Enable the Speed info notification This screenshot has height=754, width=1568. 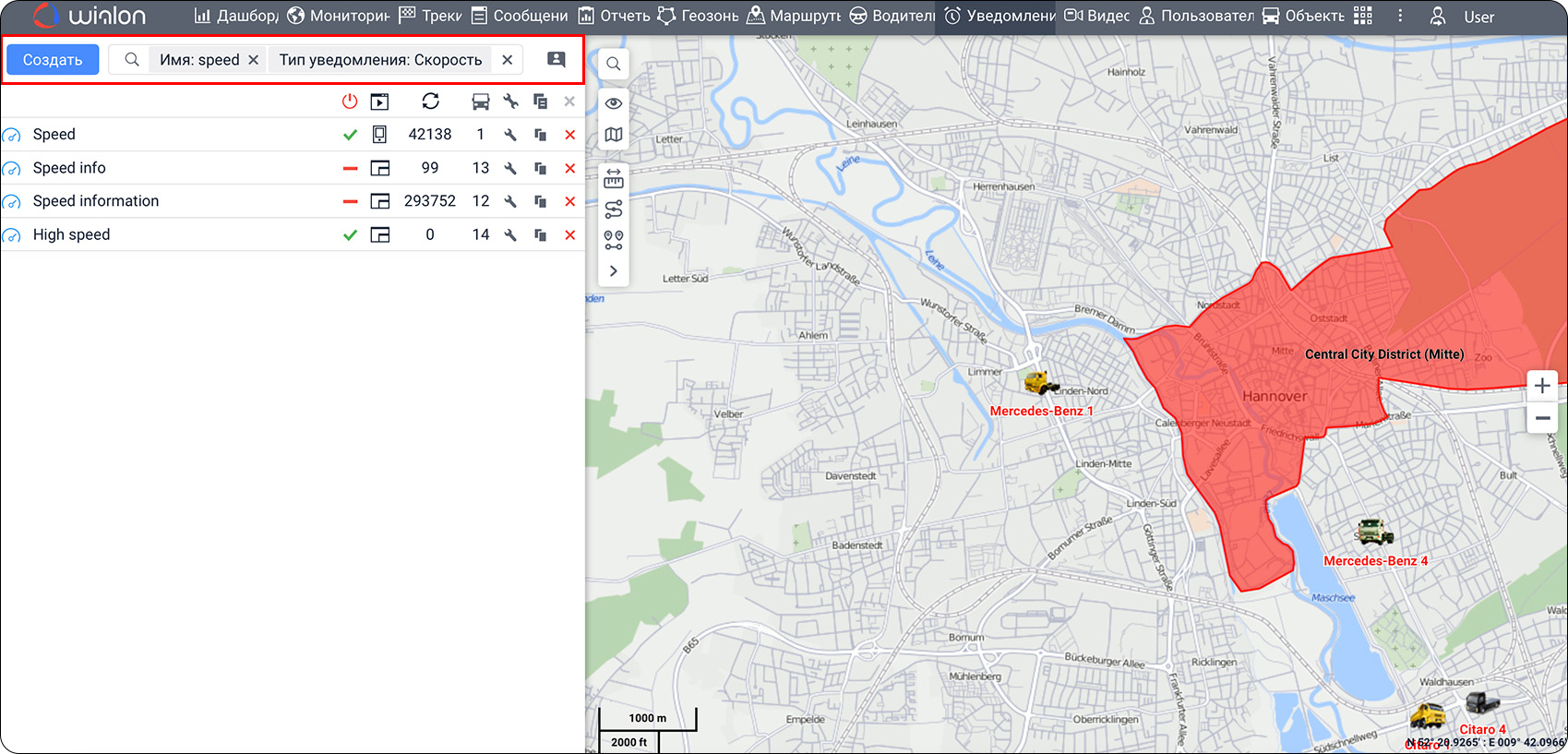coord(350,168)
